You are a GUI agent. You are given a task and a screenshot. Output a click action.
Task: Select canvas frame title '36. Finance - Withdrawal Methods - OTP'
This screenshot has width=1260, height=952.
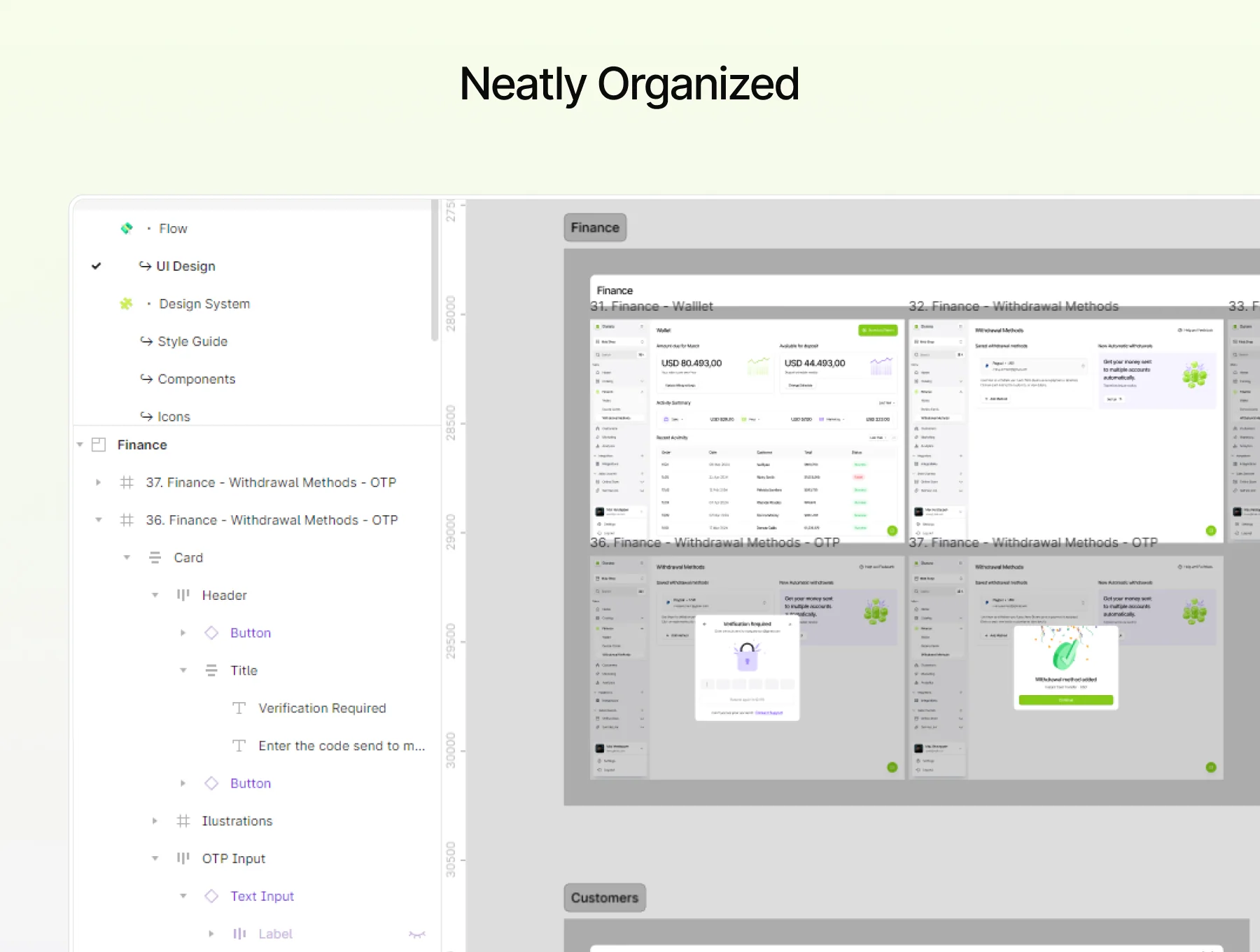click(x=715, y=542)
